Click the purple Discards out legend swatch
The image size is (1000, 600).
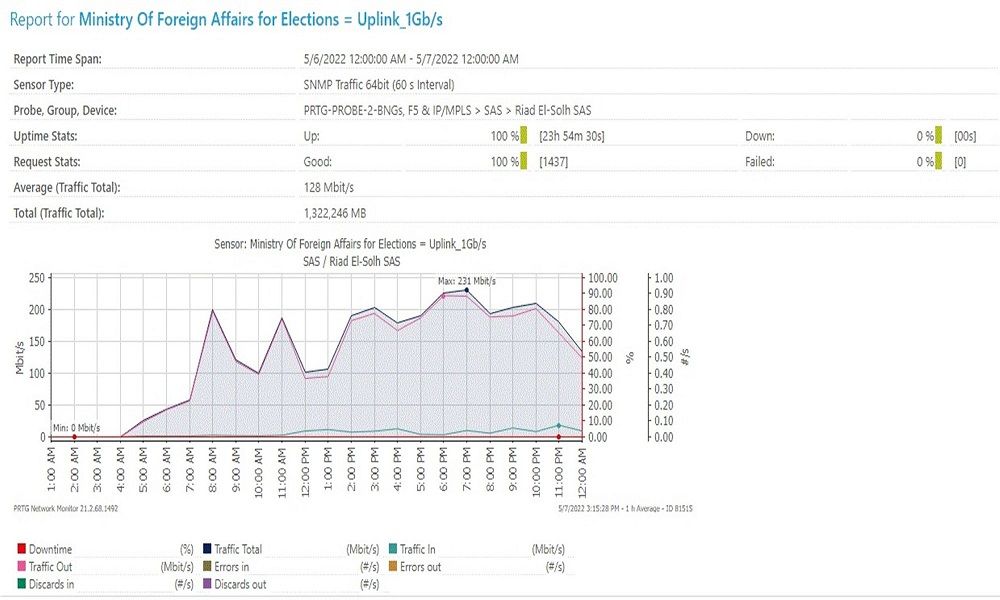coord(207,584)
